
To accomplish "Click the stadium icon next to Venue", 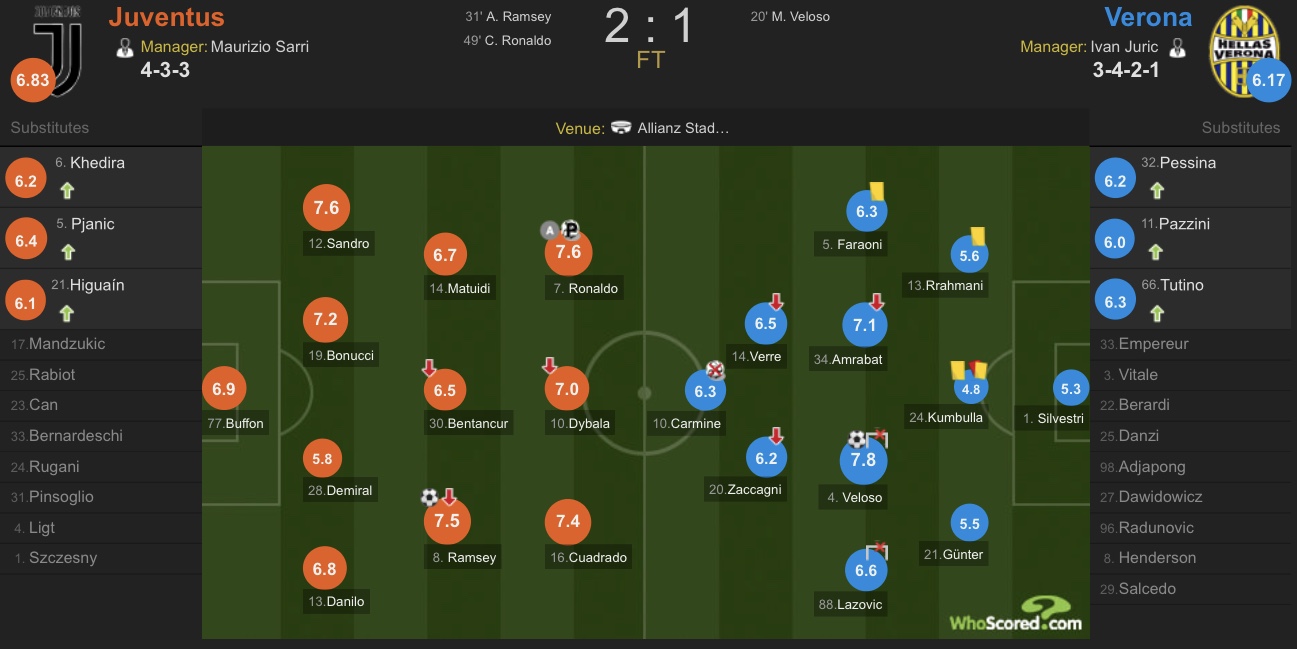I will pos(621,128).
